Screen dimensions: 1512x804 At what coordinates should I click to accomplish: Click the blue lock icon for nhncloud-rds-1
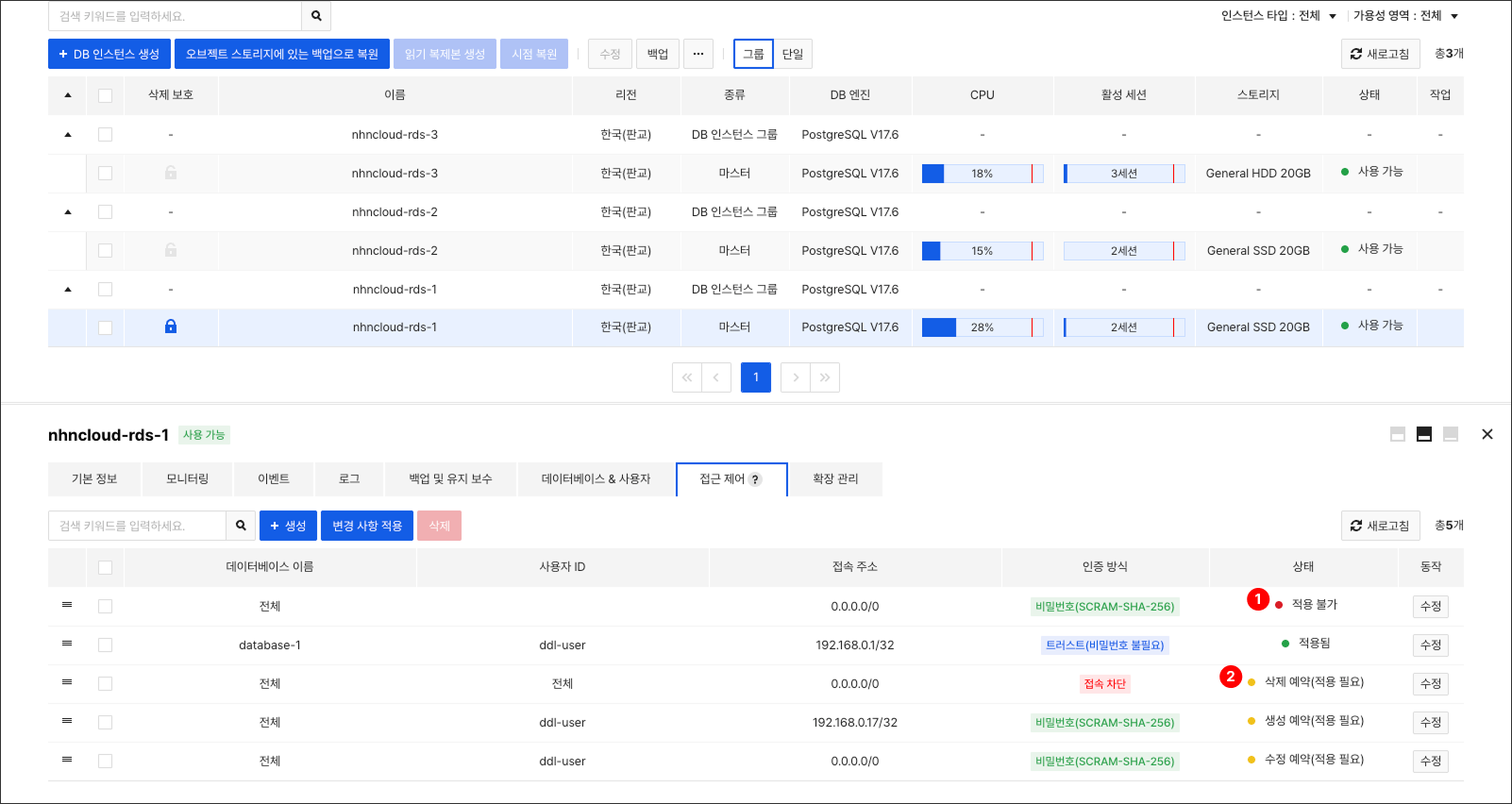(x=171, y=327)
